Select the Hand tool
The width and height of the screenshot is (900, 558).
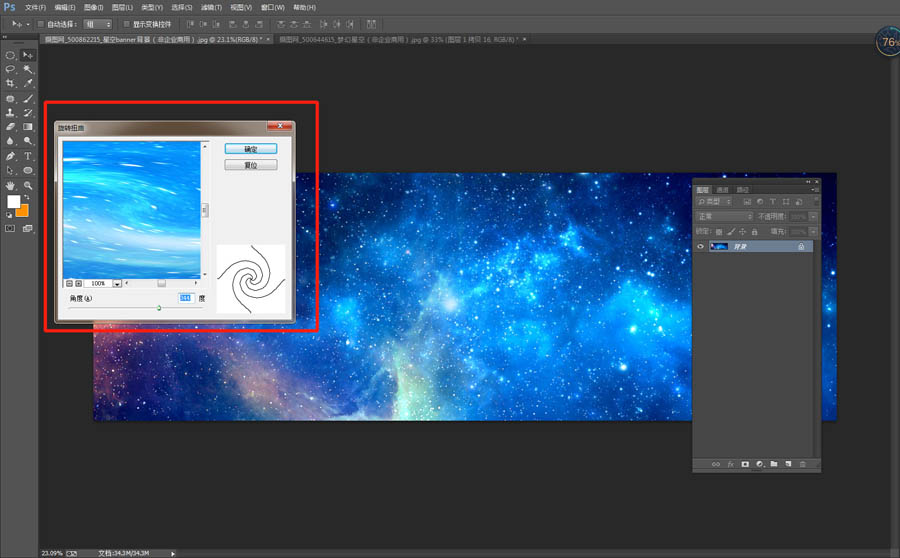(11, 185)
